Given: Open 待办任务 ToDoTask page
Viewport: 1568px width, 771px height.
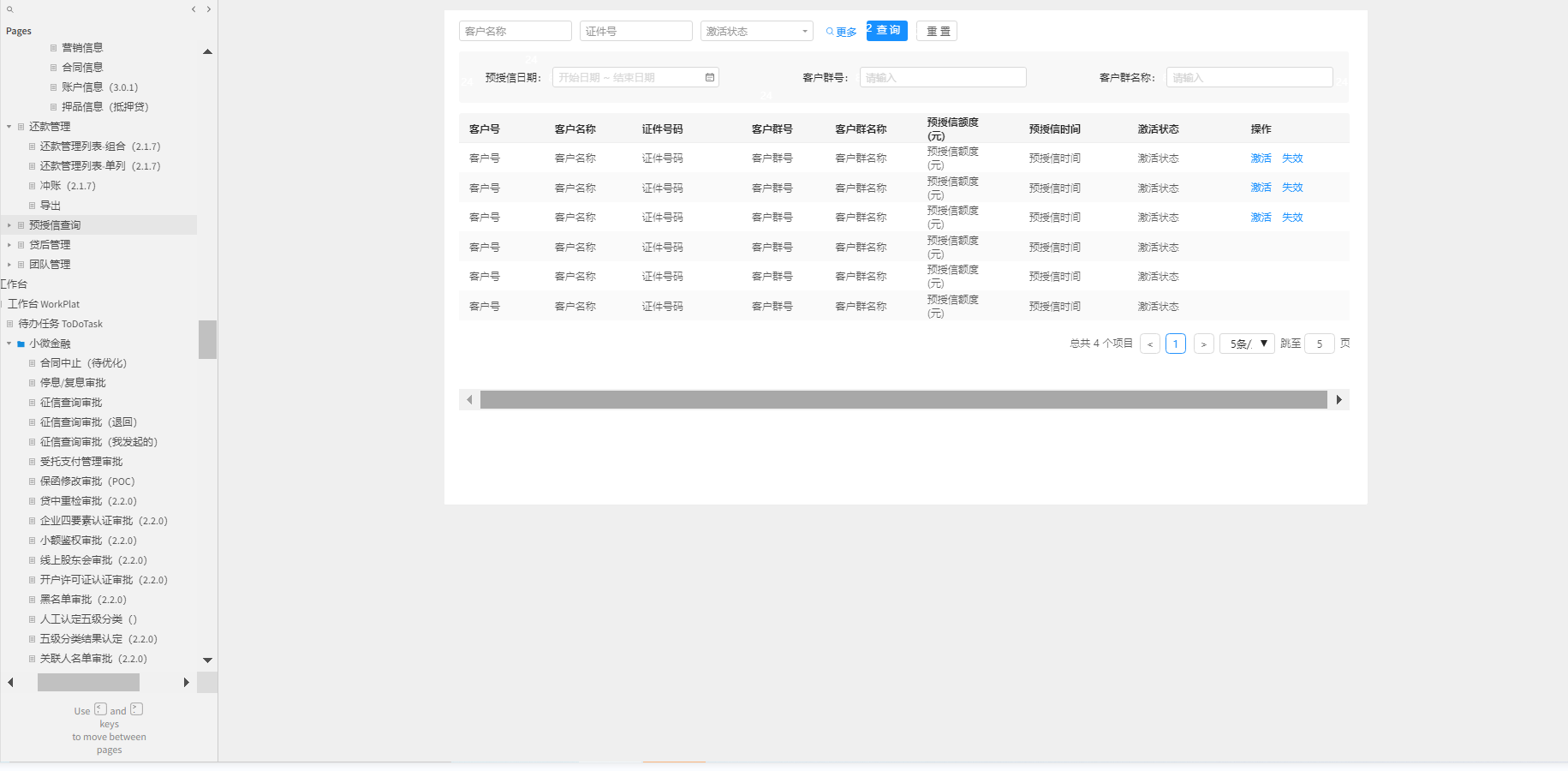Looking at the screenshot, I should pos(60,324).
